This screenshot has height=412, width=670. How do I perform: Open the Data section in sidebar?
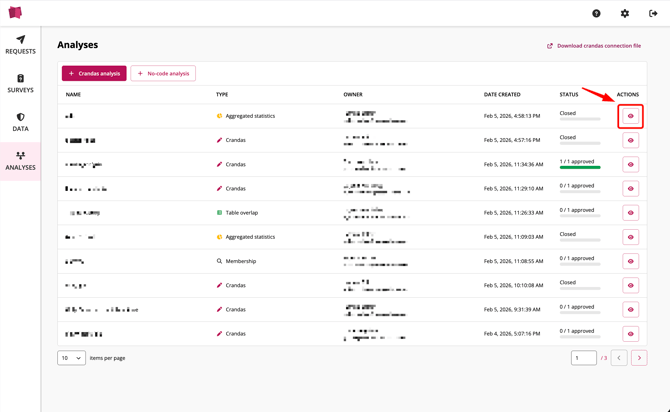pyautogui.click(x=20, y=122)
